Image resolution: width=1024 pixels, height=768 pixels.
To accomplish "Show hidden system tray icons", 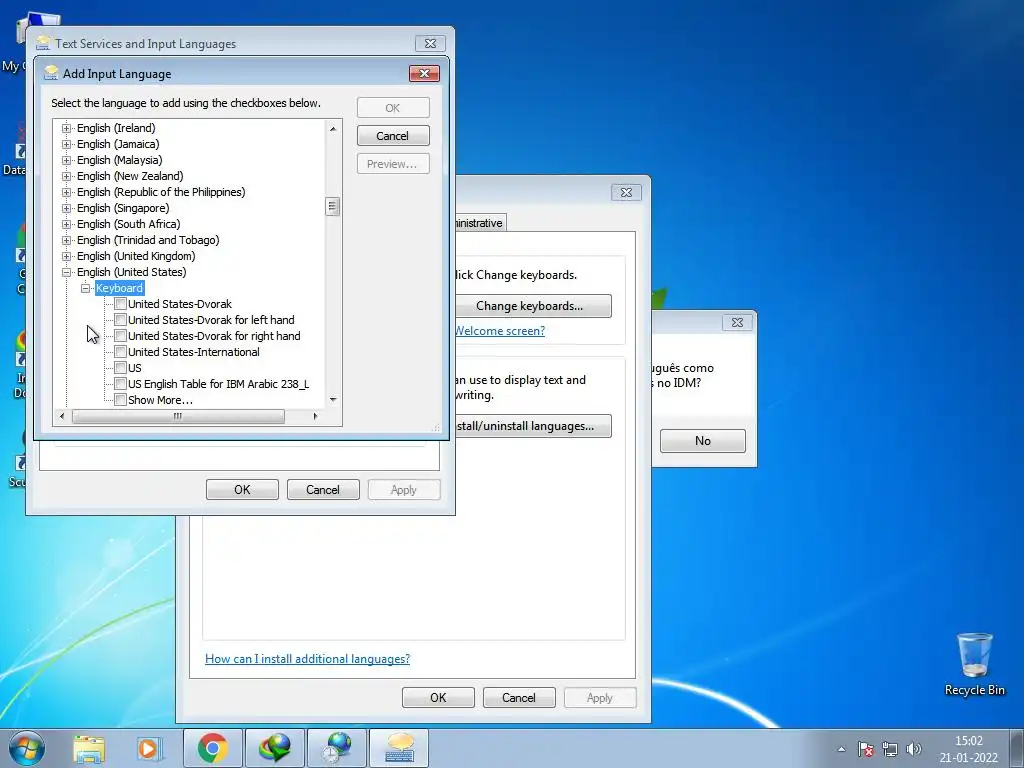I will click(x=841, y=749).
